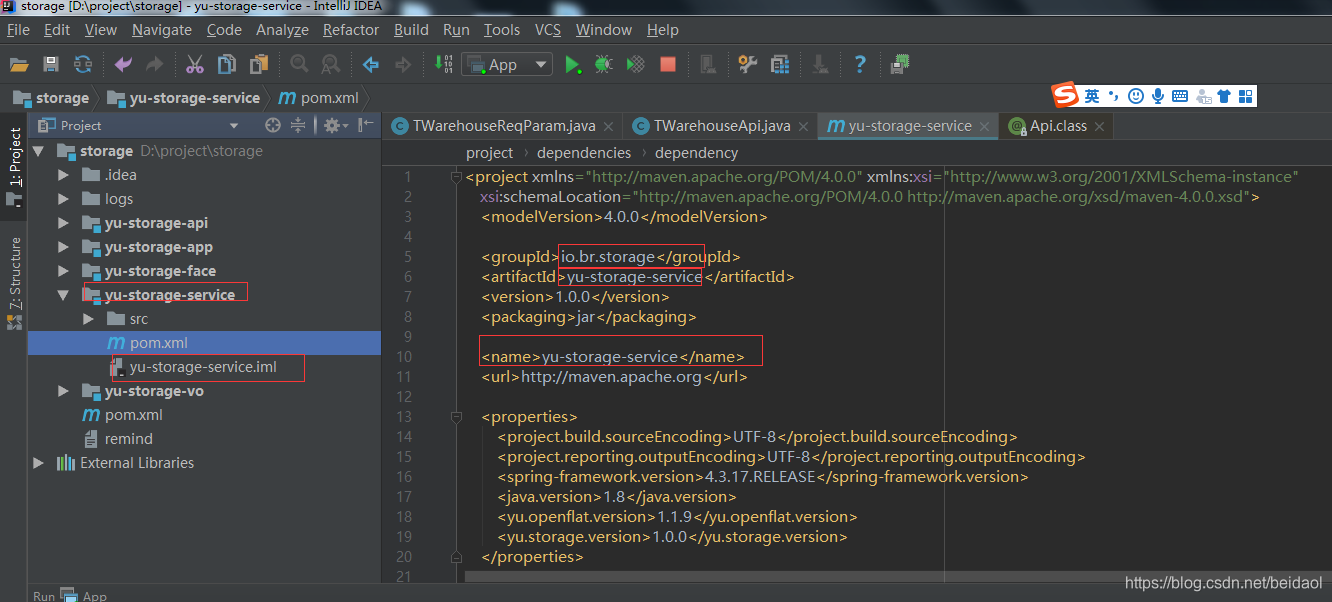Collapse the storage root node
Image resolution: width=1332 pixels, height=602 pixels.
(x=39, y=151)
